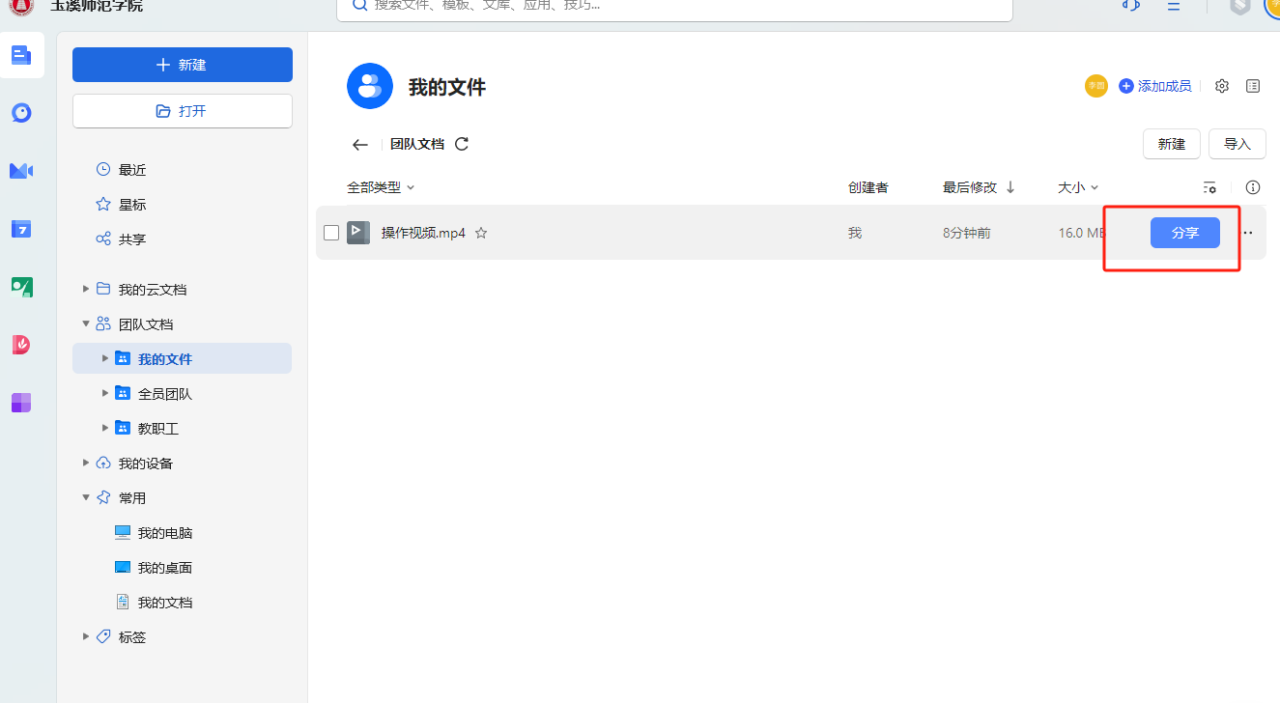The image size is (1280, 703).
Task: Open the video meeting icon in the left sidebar
Action: [x=21, y=171]
